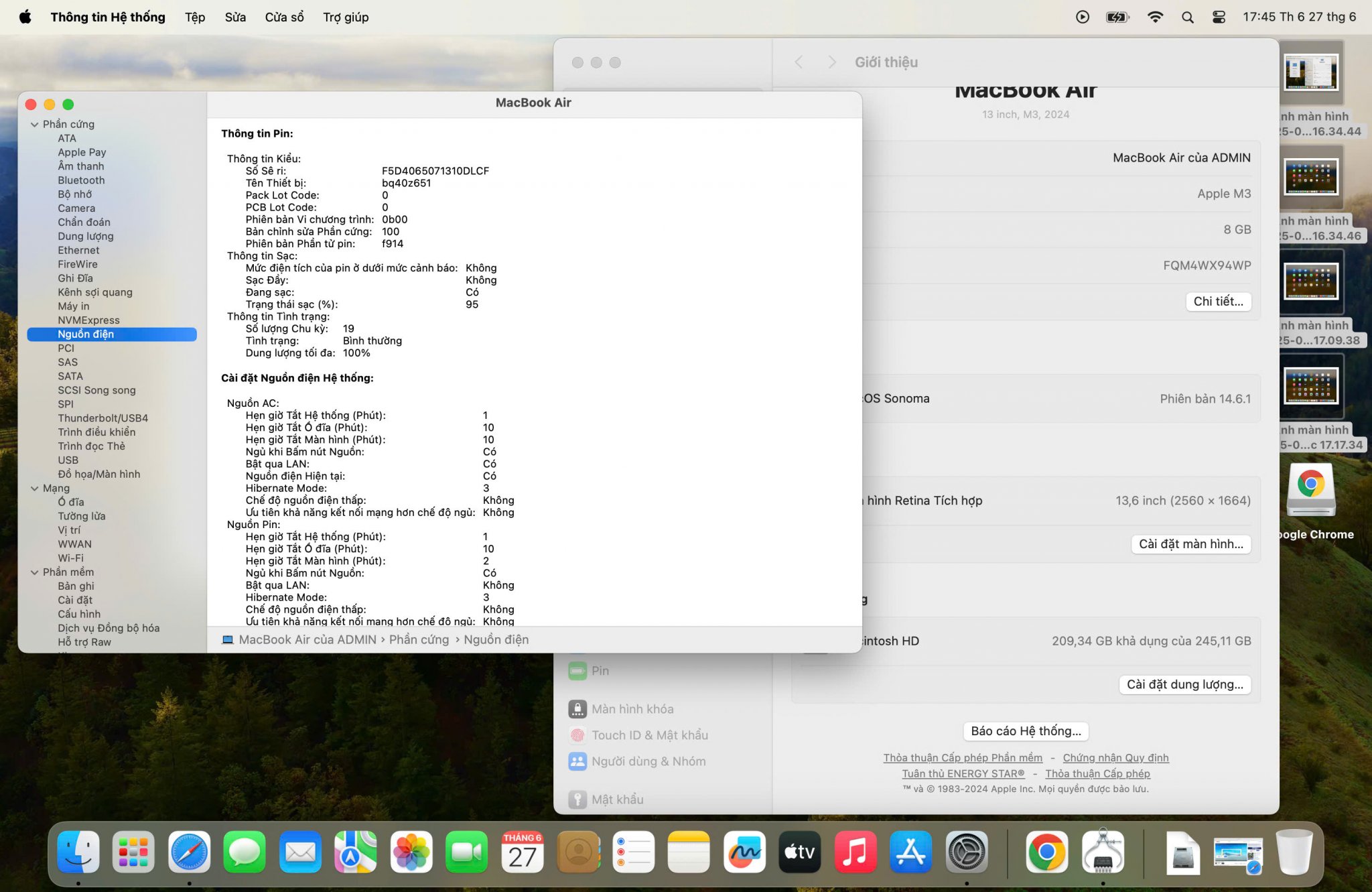Open Màn hình khóa settings item
The width and height of the screenshot is (1372, 892).
coord(621,709)
